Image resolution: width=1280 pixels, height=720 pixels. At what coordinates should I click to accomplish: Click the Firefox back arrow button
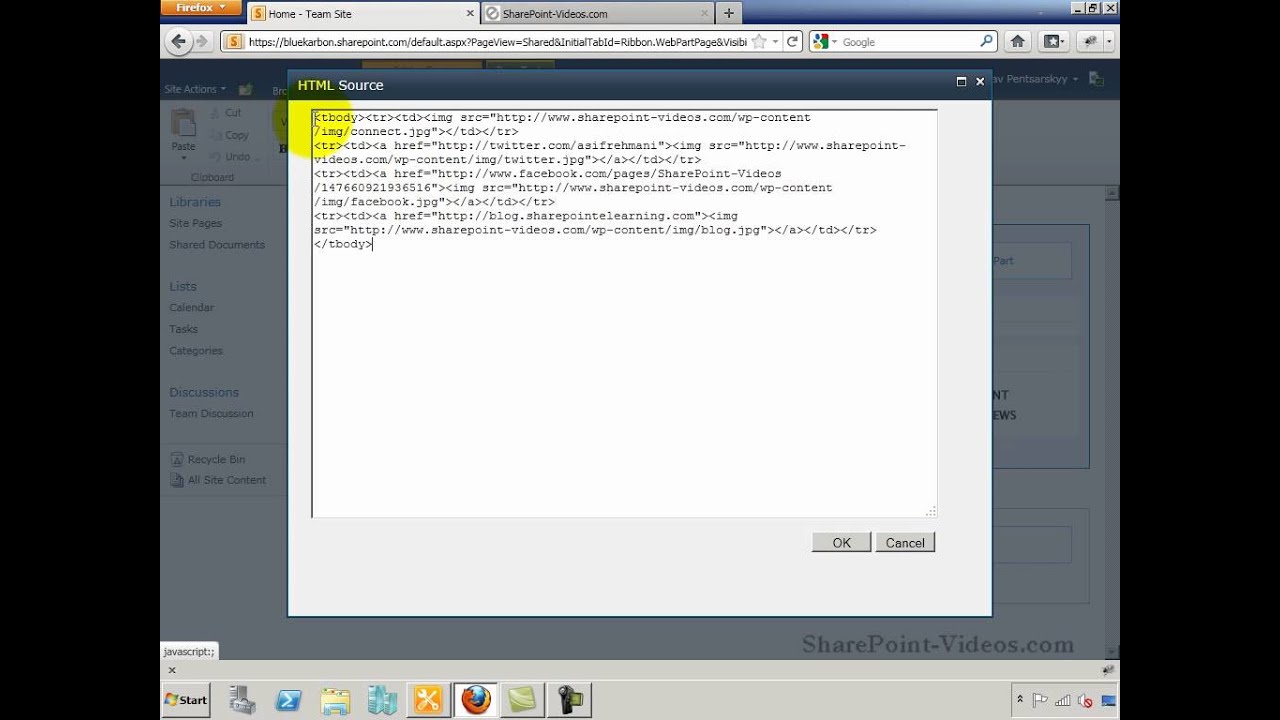(x=179, y=41)
